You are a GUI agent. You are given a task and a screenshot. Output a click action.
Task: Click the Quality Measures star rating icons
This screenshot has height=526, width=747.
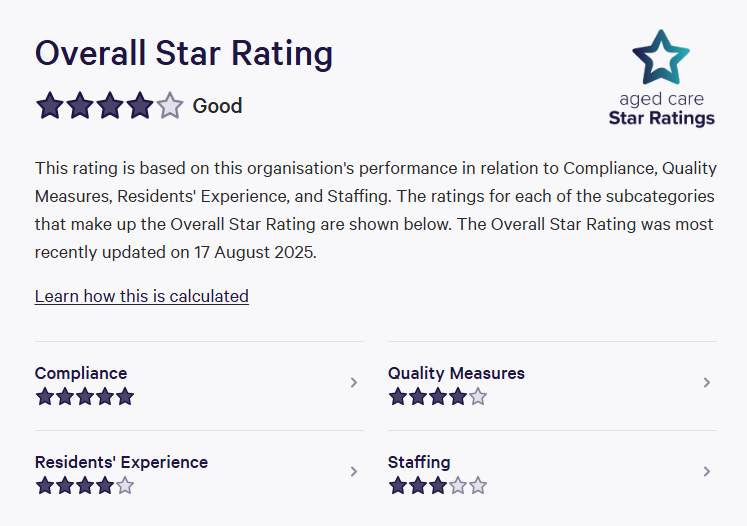(x=437, y=397)
